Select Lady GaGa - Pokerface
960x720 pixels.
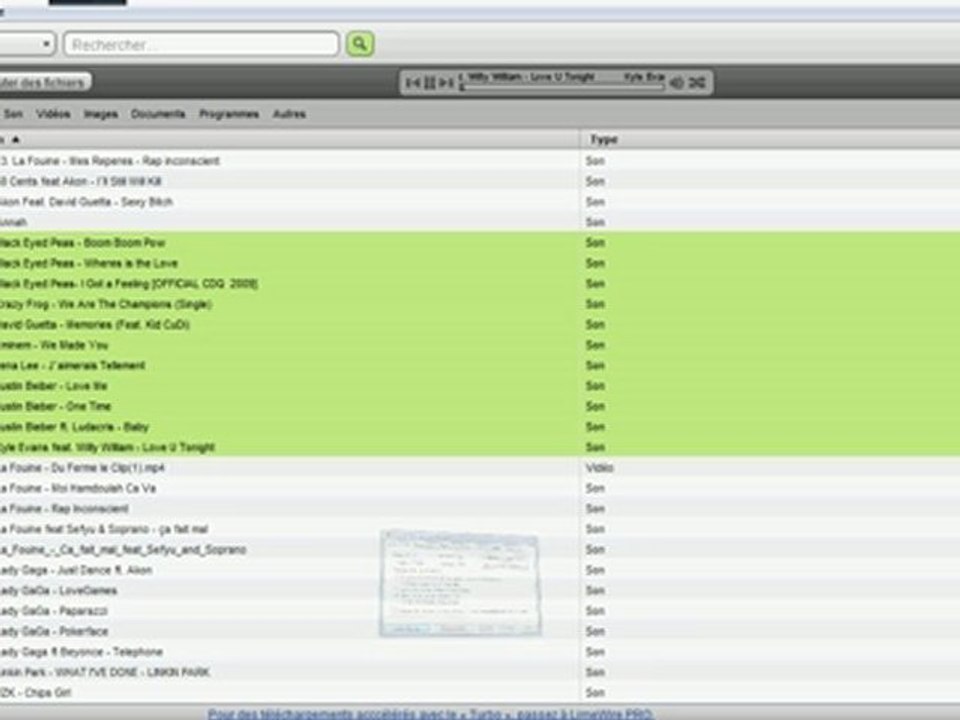(x=480, y=631)
